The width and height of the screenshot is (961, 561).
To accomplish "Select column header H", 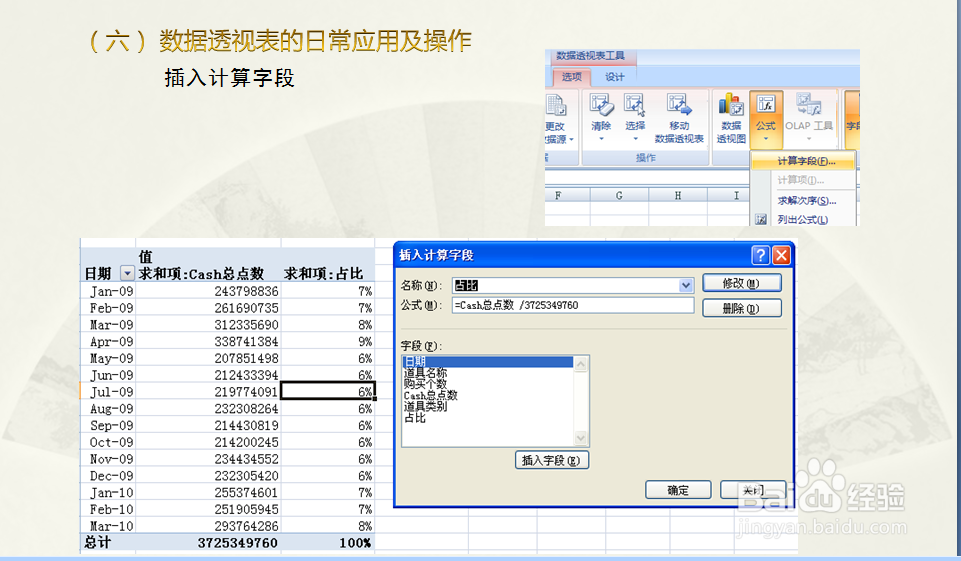I will [x=678, y=196].
